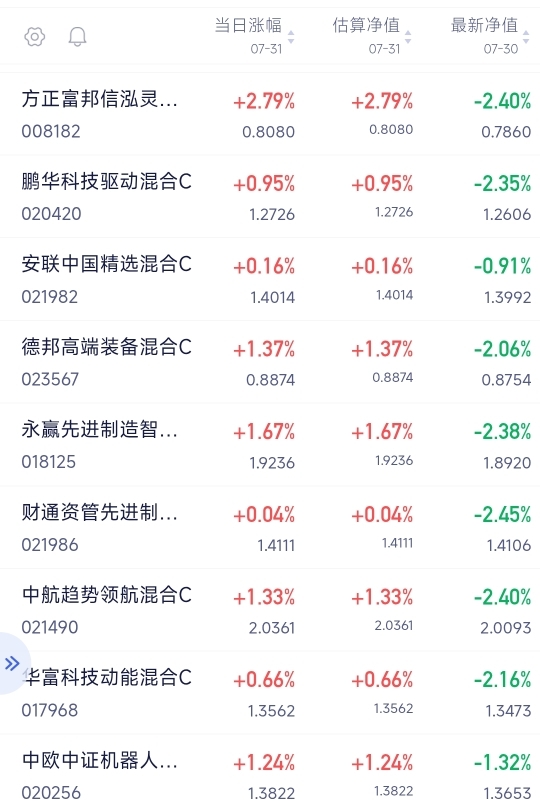Open 财通资管先进制… 021986 fund

[270, 527]
